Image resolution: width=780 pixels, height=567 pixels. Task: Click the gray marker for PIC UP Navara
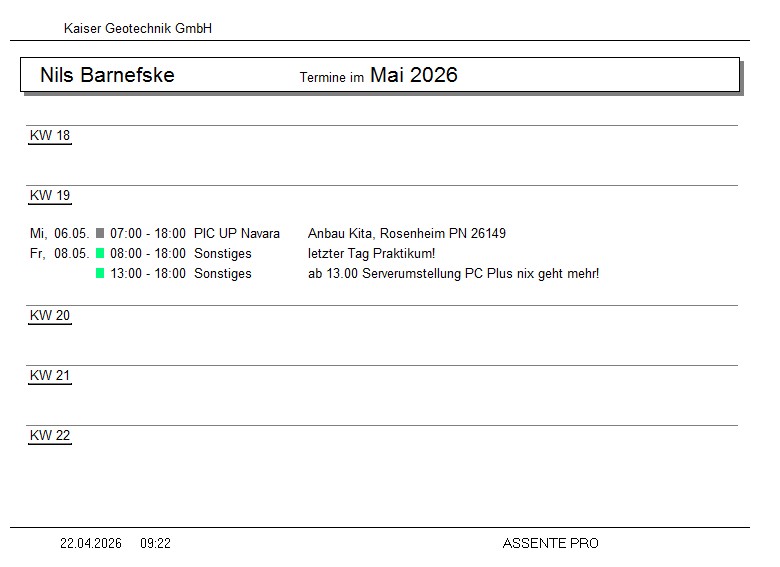(x=100, y=234)
